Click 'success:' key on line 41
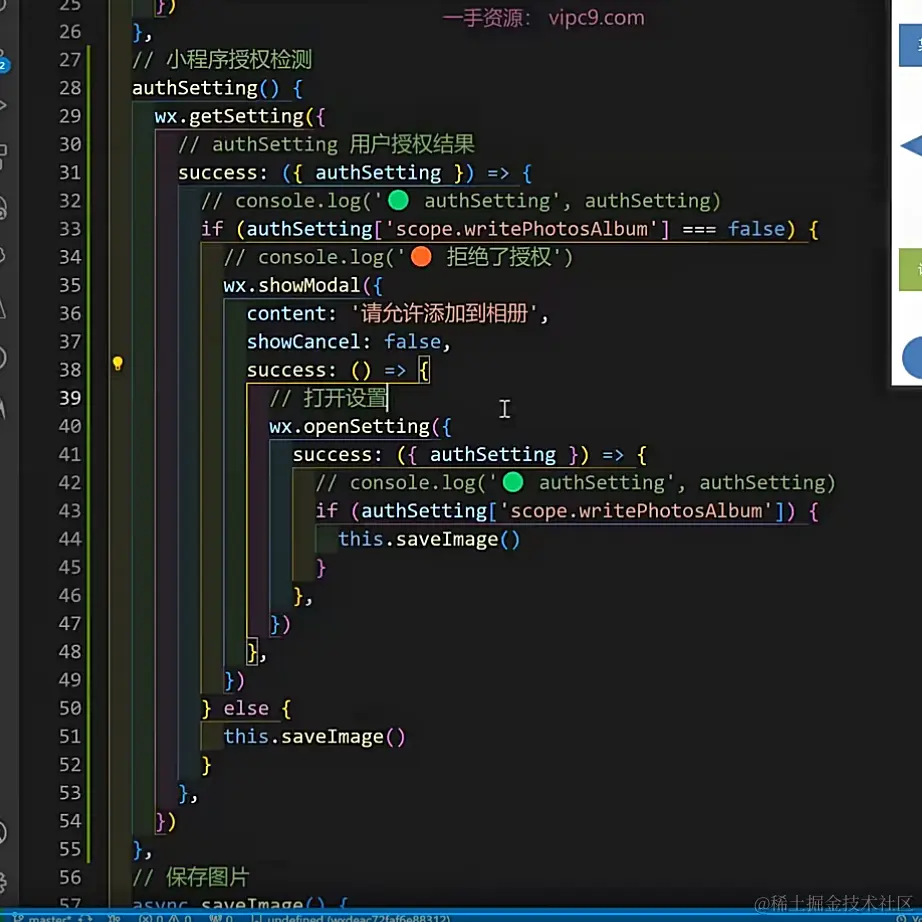 point(338,455)
